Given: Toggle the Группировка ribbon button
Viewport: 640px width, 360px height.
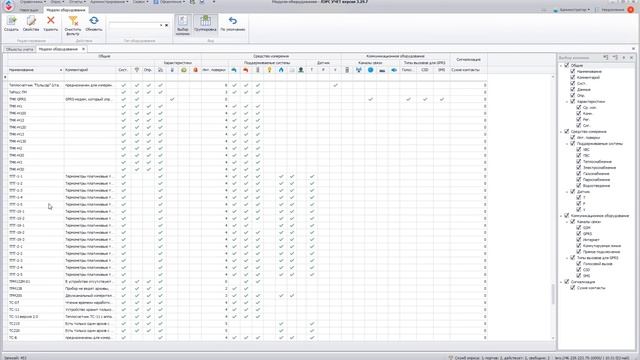Looking at the screenshot, I should (x=205, y=24).
